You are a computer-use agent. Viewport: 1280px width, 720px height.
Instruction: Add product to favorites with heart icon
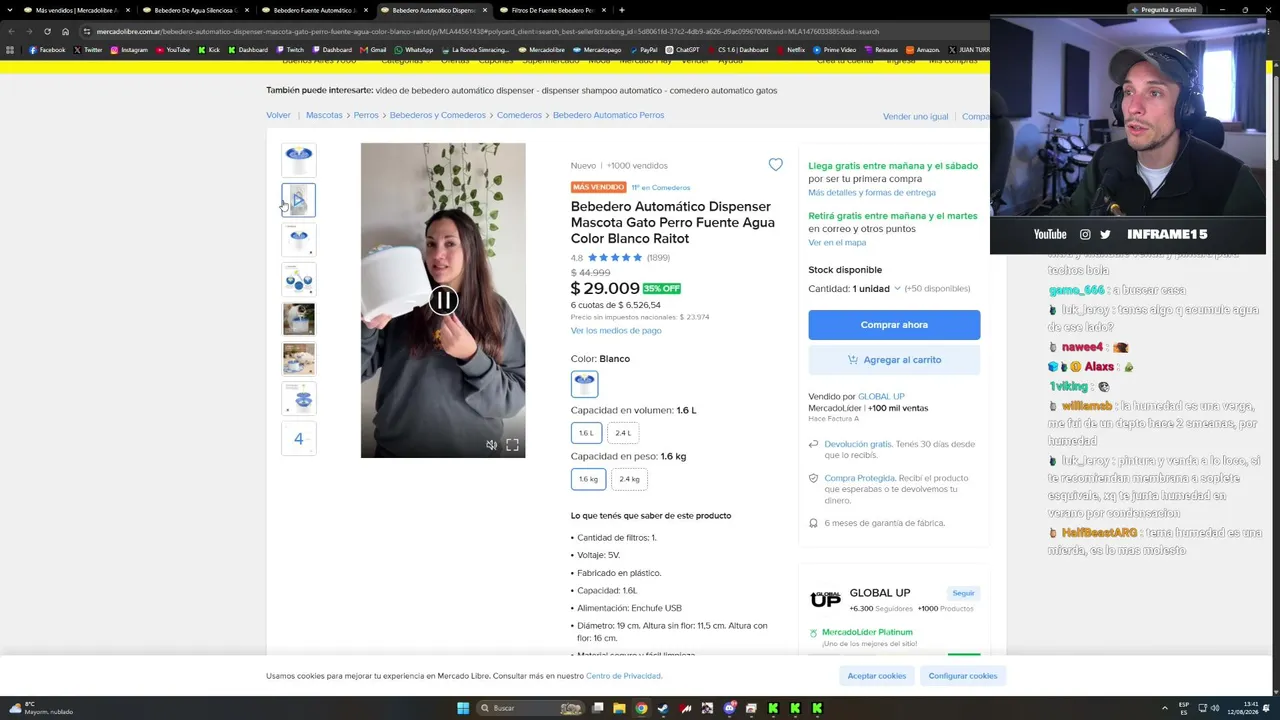coord(775,165)
